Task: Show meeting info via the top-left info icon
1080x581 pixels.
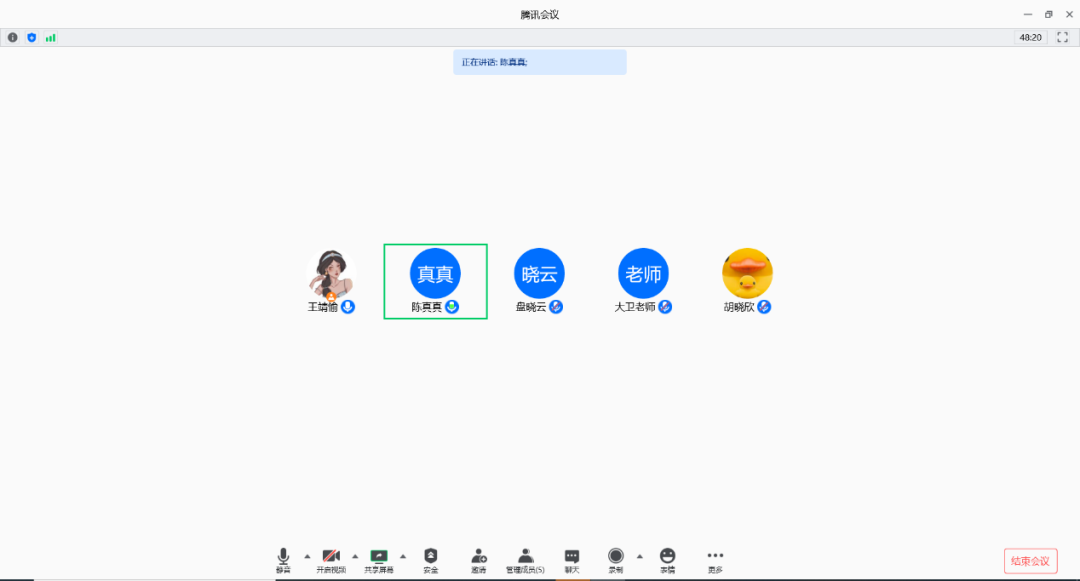Action: point(13,37)
